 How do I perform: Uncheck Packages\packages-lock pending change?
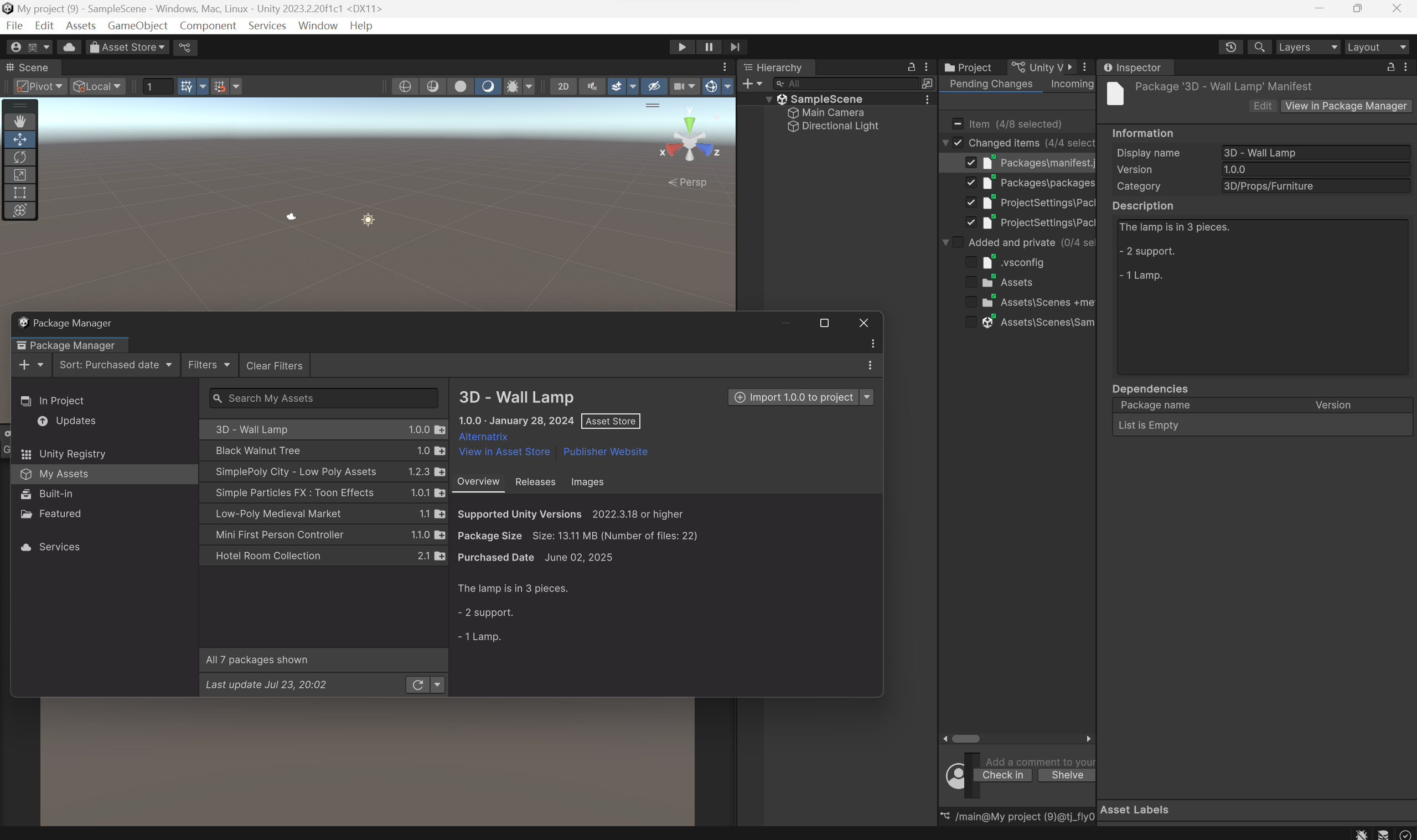[x=971, y=182]
